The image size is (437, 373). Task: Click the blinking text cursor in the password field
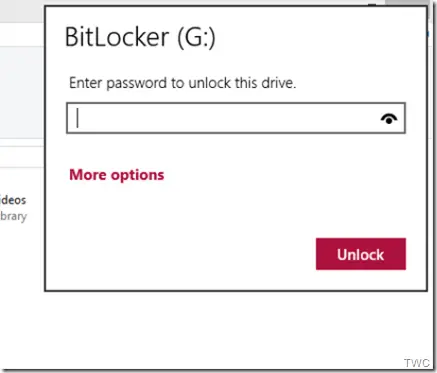click(x=78, y=118)
